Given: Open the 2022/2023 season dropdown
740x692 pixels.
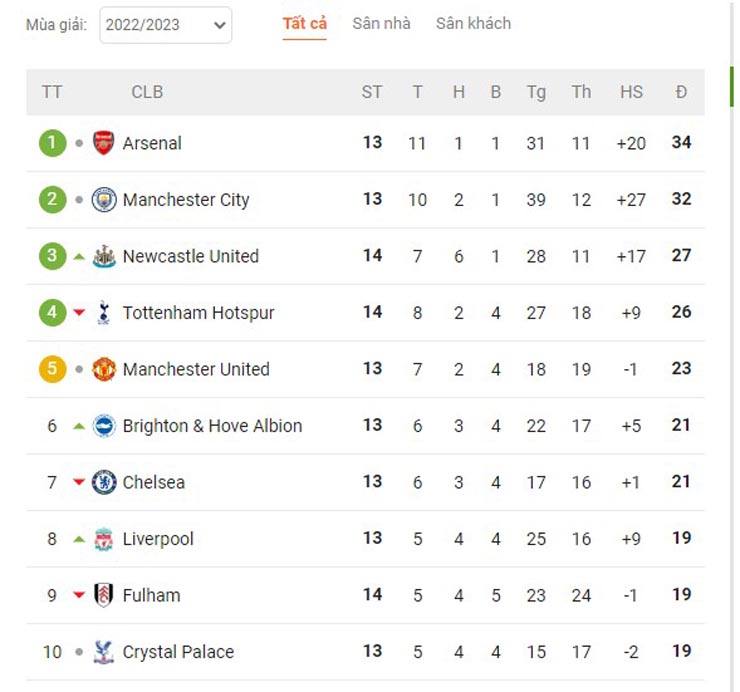Looking at the screenshot, I should (x=165, y=25).
